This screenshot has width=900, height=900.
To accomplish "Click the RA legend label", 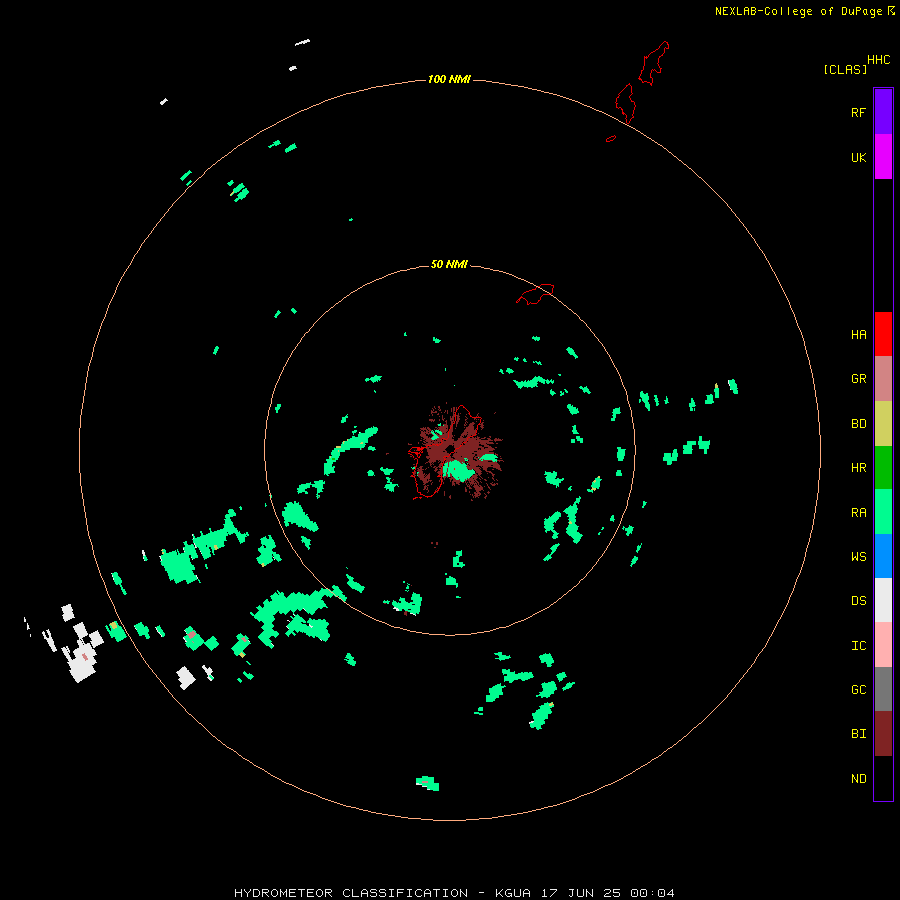I will (858, 513).
